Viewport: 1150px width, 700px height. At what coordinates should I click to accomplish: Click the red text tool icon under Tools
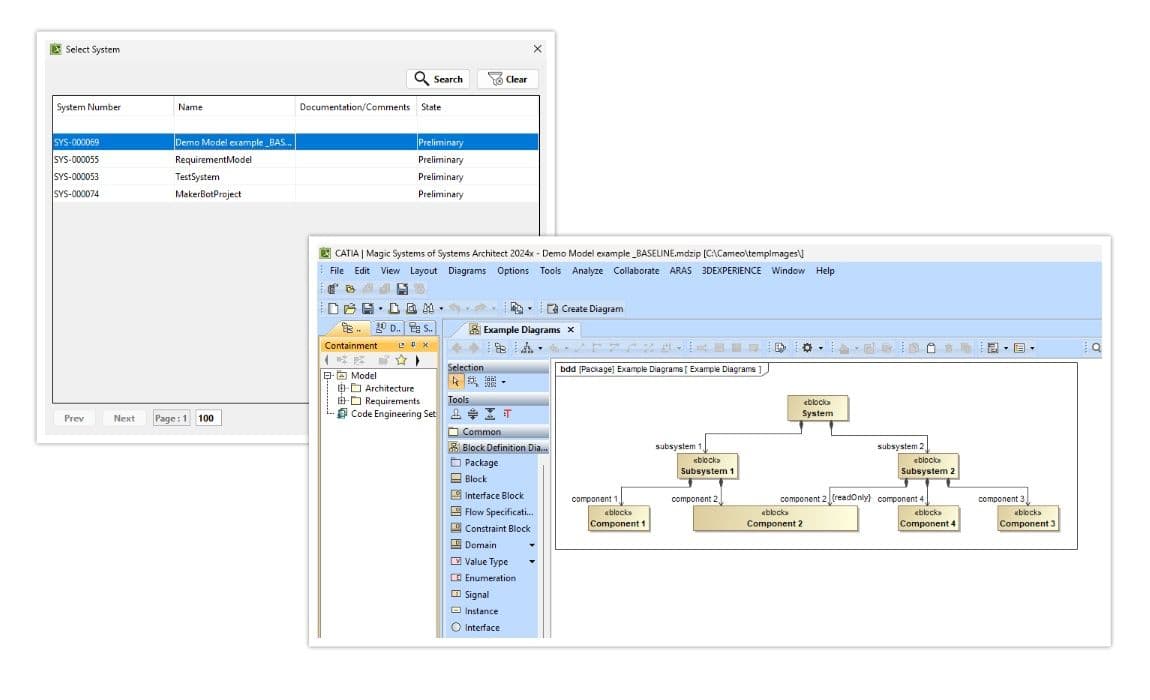507,415
